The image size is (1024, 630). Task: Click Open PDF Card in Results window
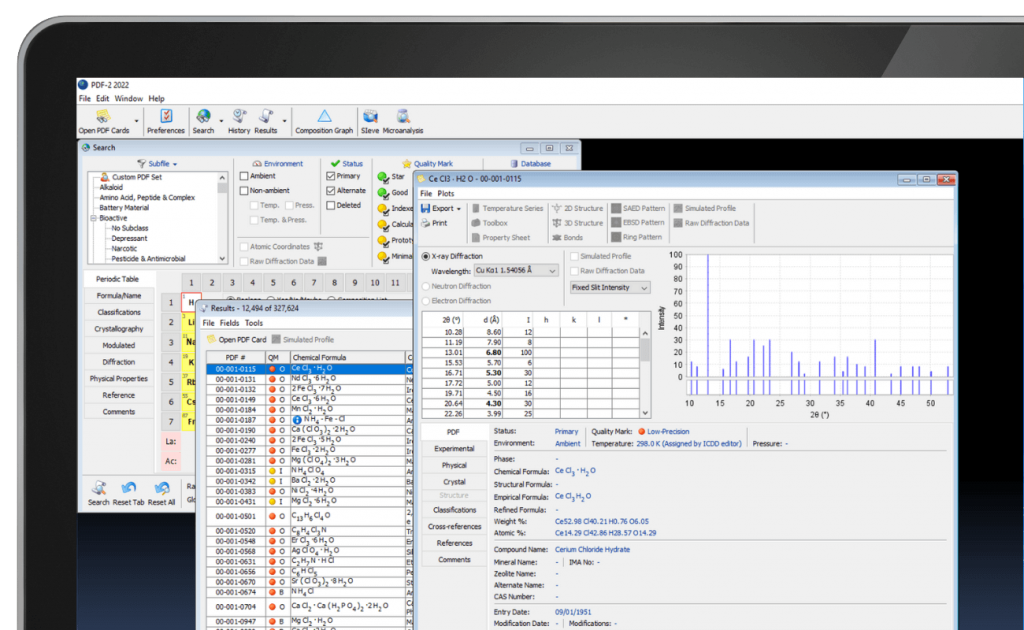click(x=236, y=339)
